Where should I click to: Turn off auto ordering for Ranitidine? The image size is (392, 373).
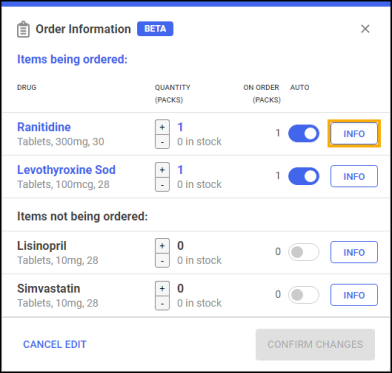(304, 133)
